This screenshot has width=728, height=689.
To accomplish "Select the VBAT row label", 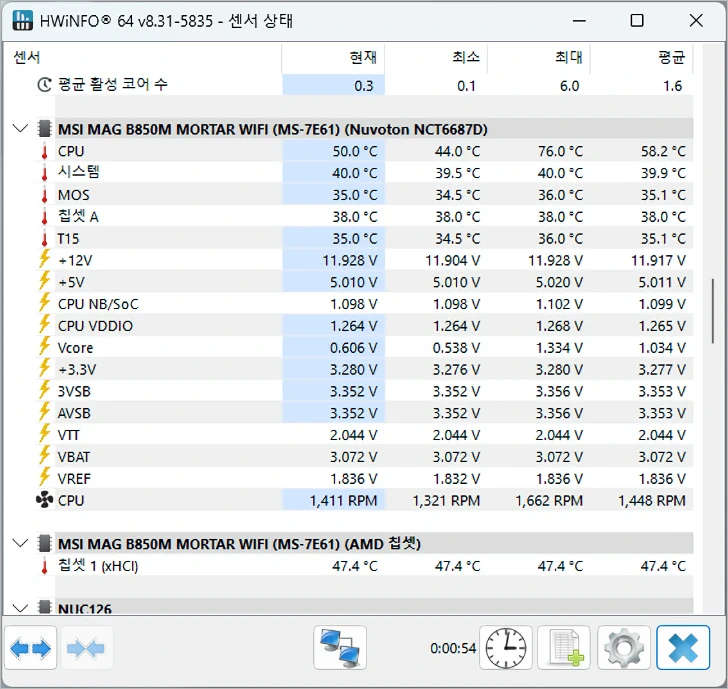I will pos(74,457).
